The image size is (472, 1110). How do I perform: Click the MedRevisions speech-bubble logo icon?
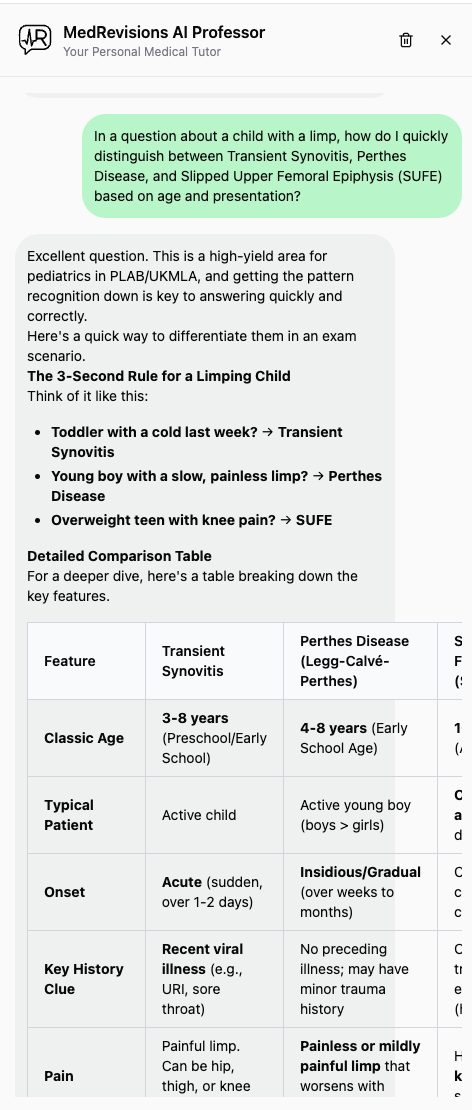[35, 40]
